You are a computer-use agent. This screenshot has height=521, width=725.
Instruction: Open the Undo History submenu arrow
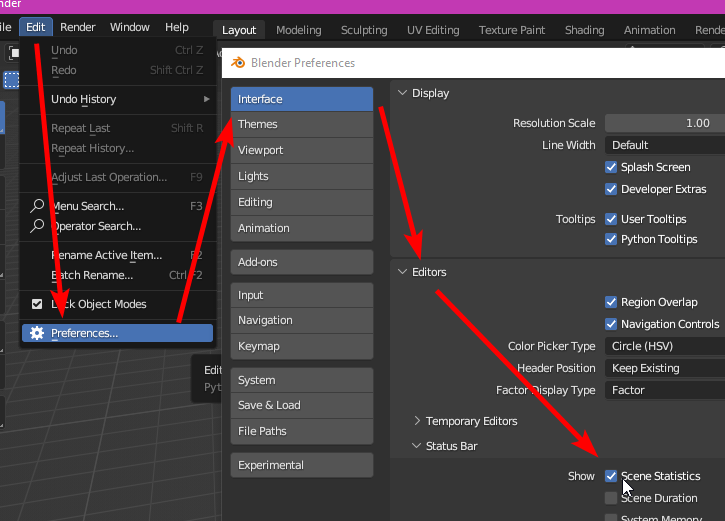207,99
